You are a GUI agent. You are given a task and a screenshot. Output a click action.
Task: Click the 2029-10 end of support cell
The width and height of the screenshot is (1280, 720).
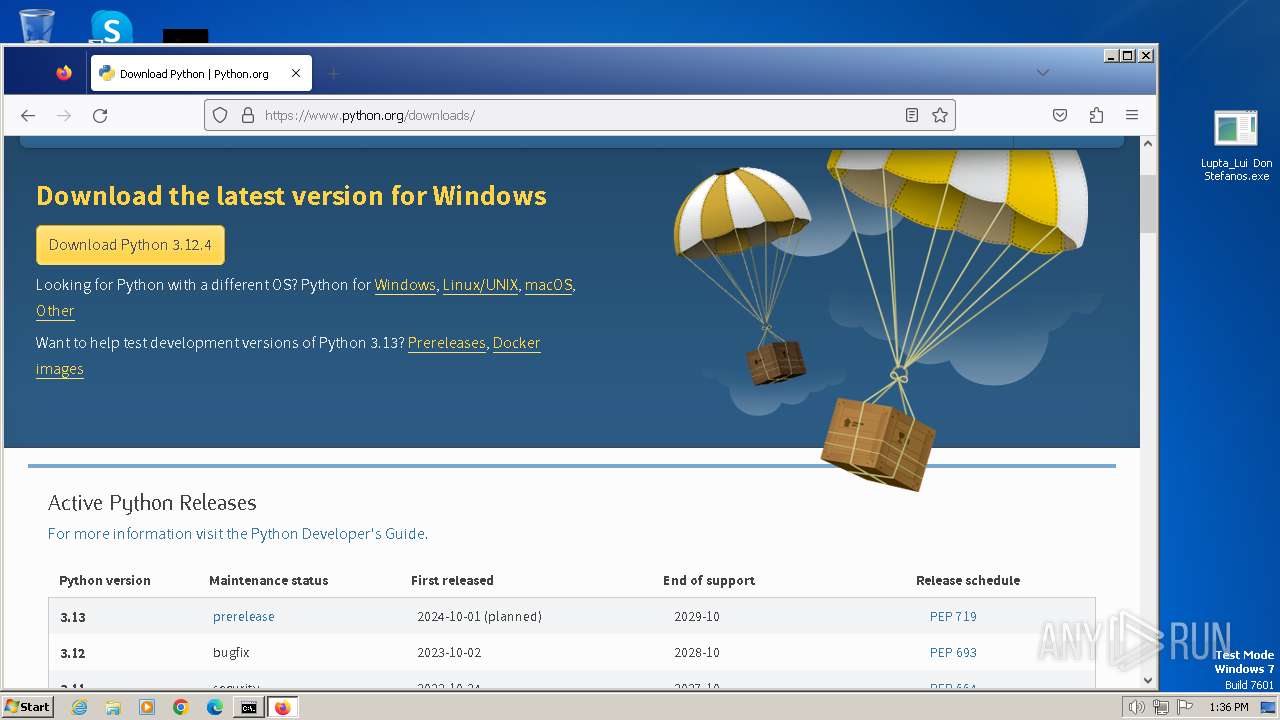[x=697, y=617]
